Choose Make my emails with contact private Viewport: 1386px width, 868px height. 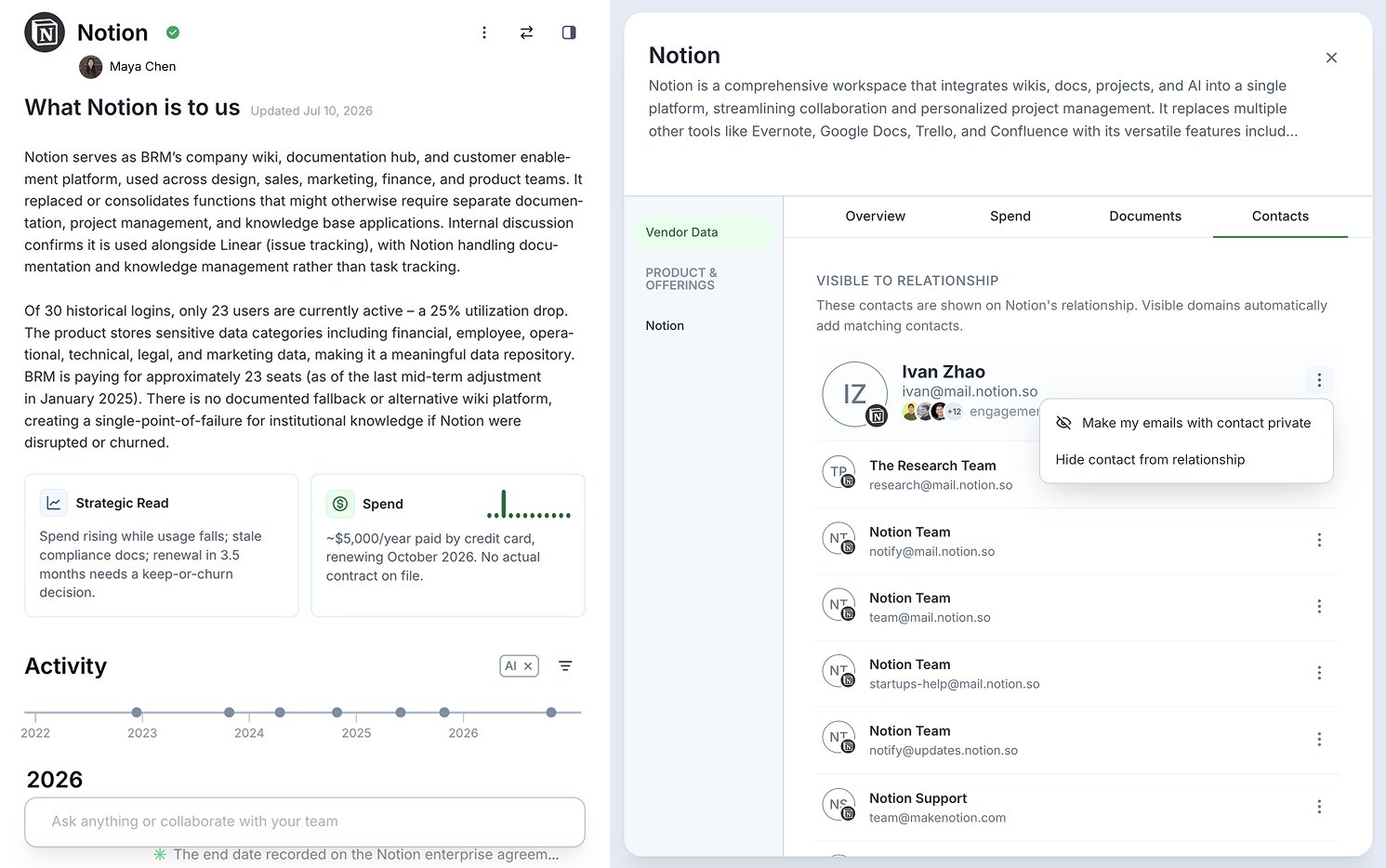(x=1186, y=423)
